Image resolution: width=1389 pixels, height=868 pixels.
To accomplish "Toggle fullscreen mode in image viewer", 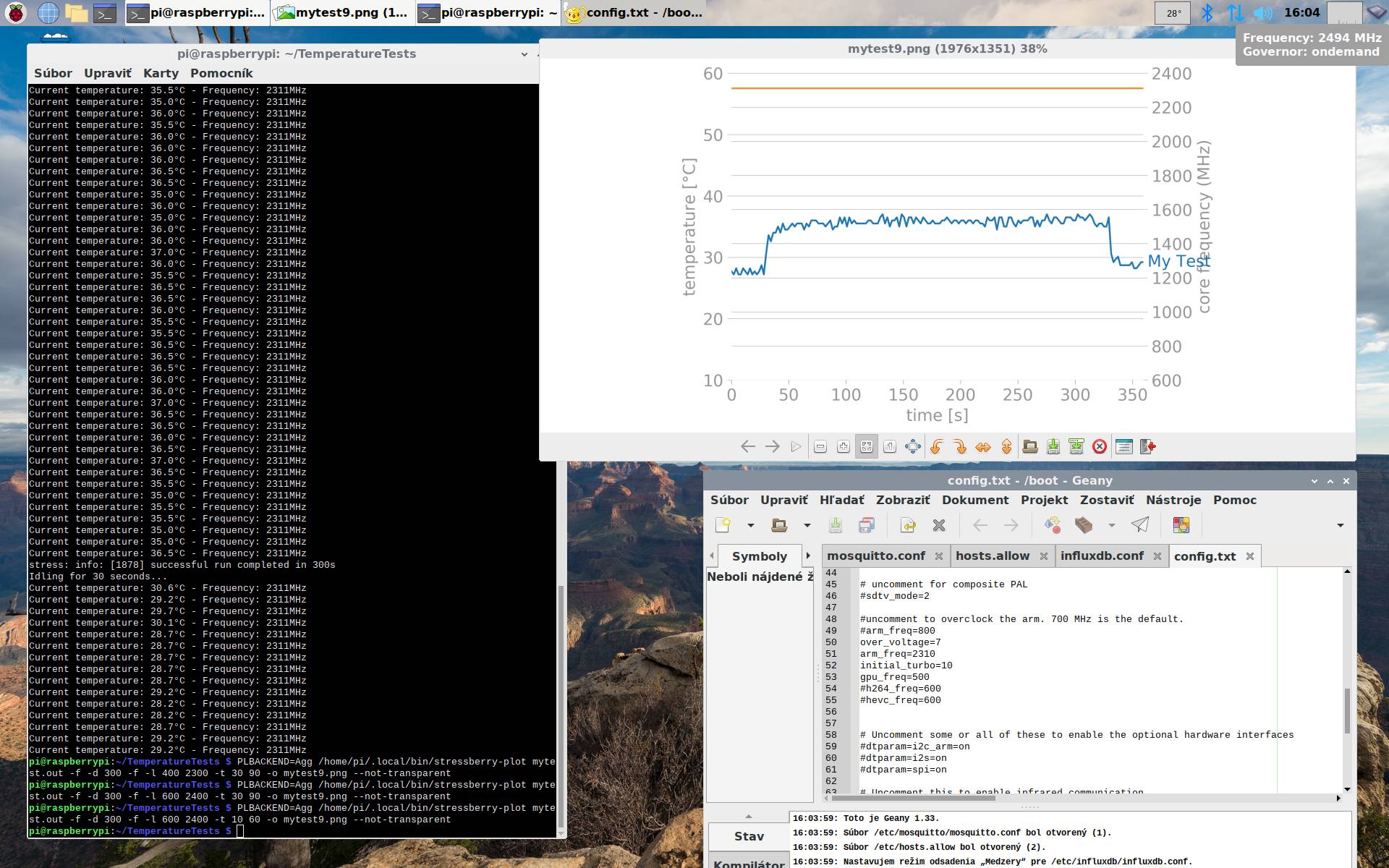I will pos(913,447).
